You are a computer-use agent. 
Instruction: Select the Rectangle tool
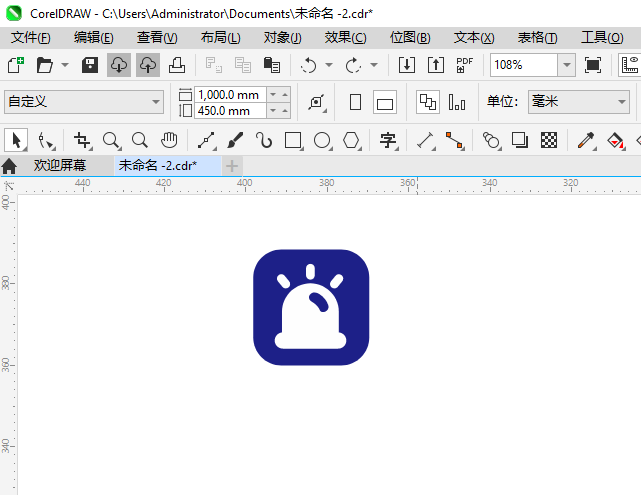(x=294, y=141)
